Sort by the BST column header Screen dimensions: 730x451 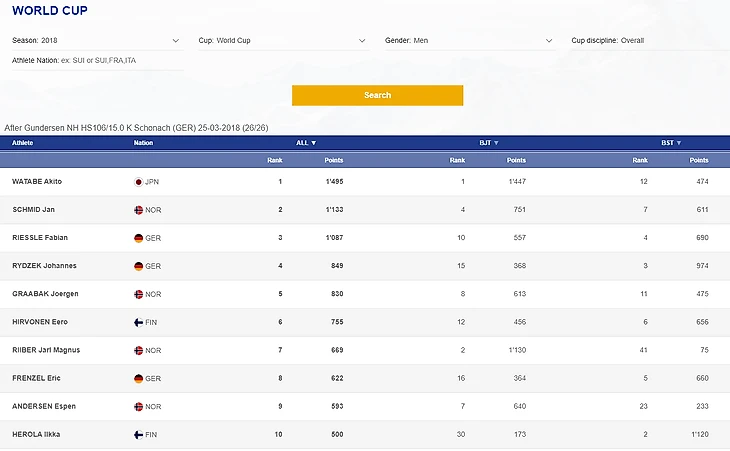[x=670, y=143]
